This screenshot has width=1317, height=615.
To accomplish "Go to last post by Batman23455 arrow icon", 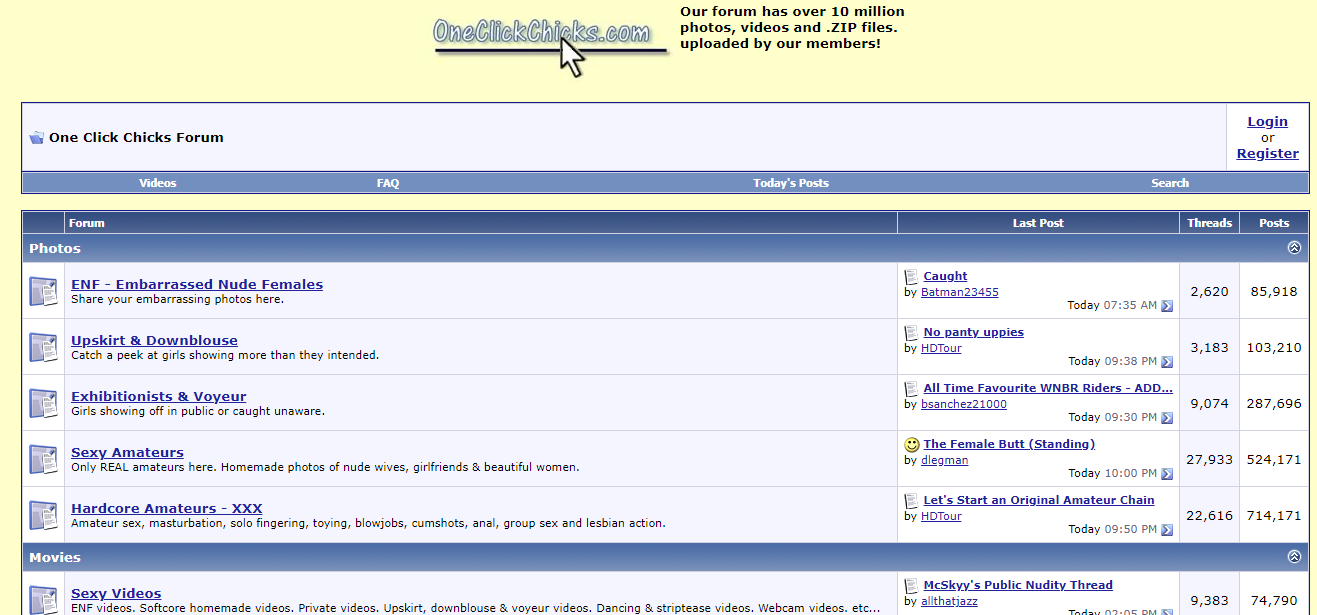I will point(1166,306).
